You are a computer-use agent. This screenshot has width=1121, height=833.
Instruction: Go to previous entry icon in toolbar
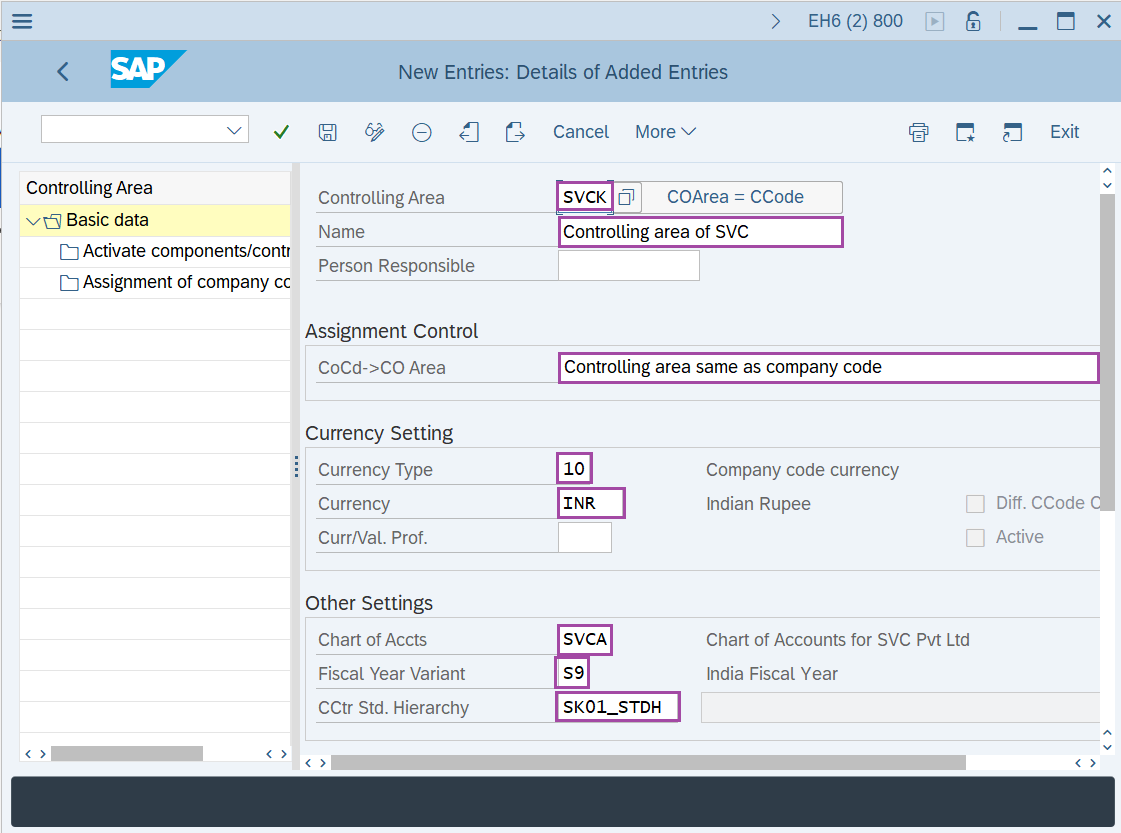pyautogui.click(x=468, y=132)
